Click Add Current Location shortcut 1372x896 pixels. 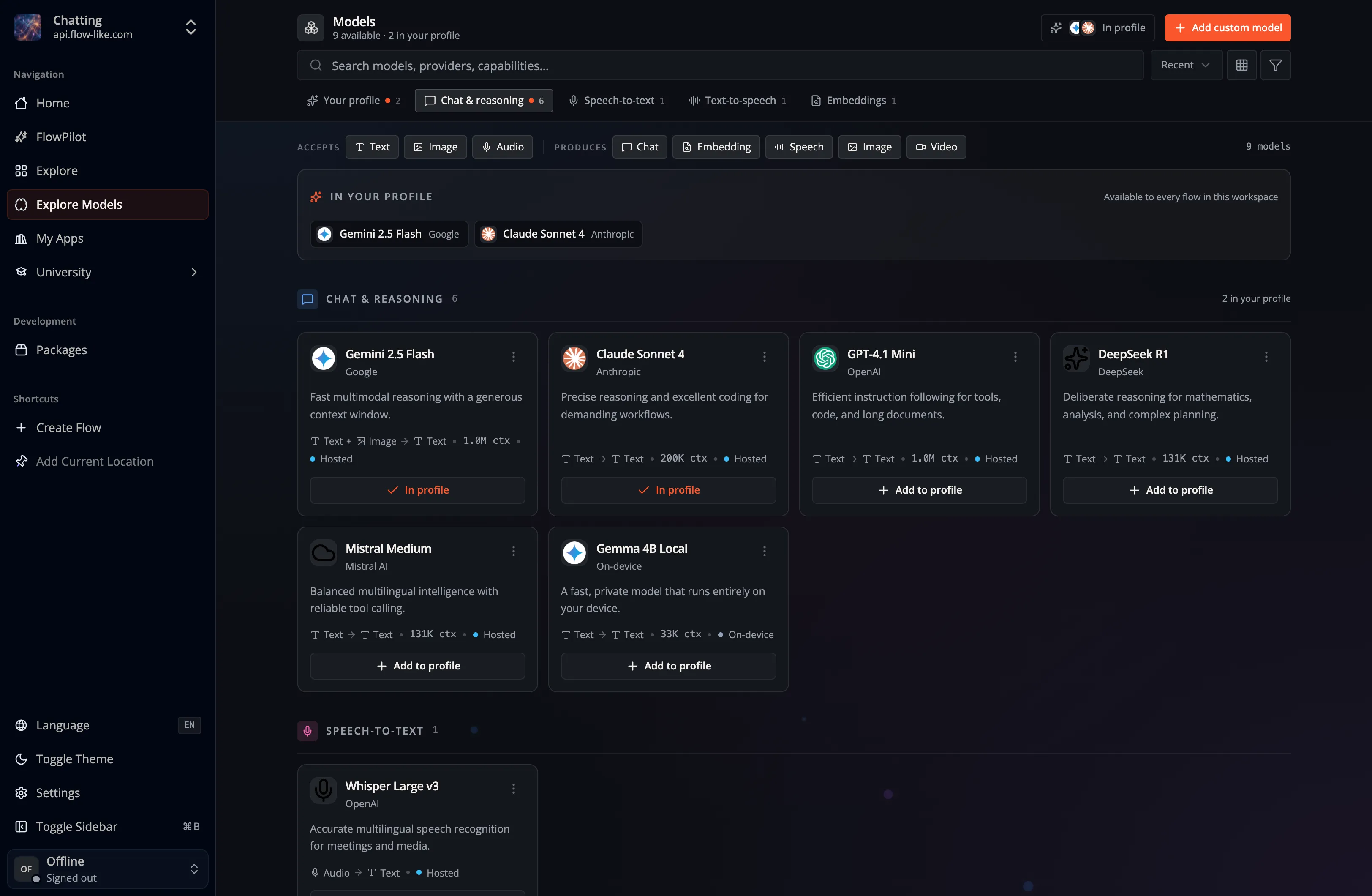tap(107, 462)
